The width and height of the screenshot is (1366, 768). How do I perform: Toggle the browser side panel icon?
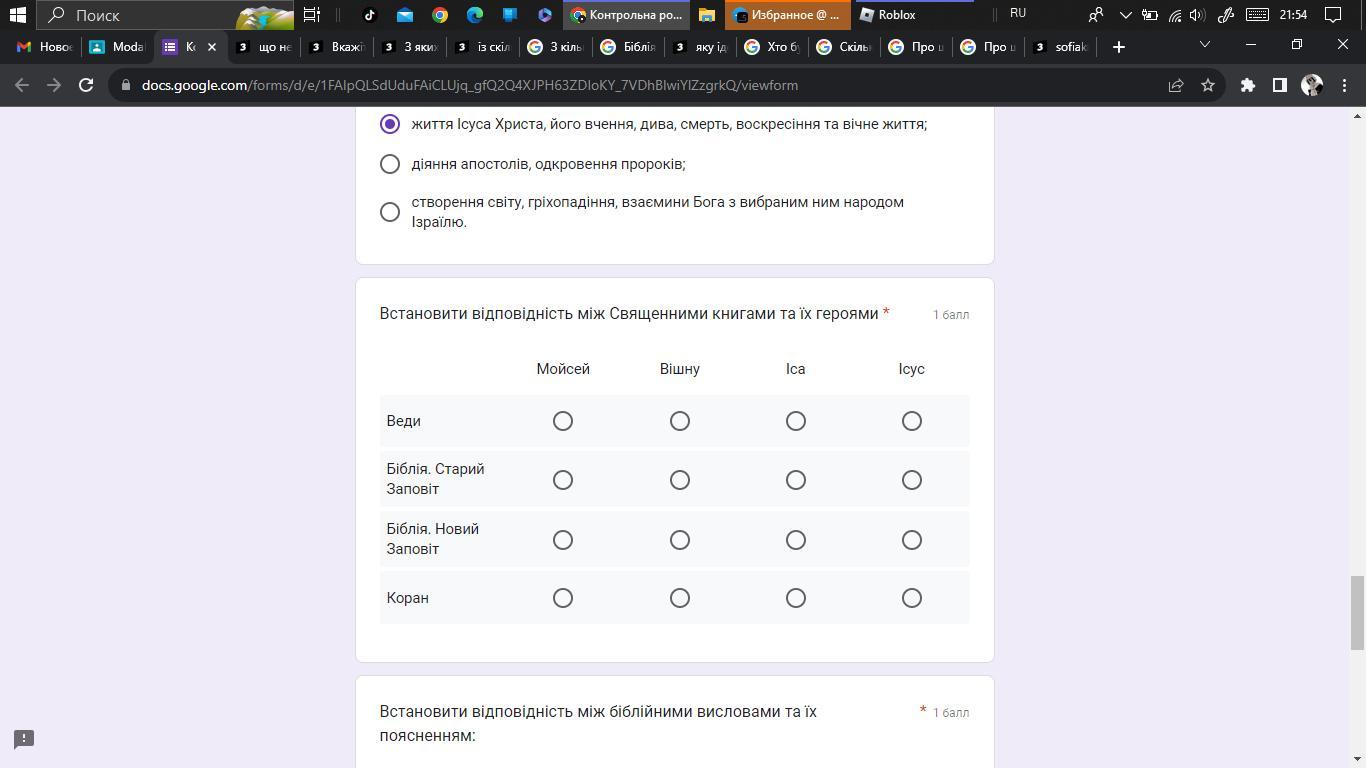tap(1279, 85)
